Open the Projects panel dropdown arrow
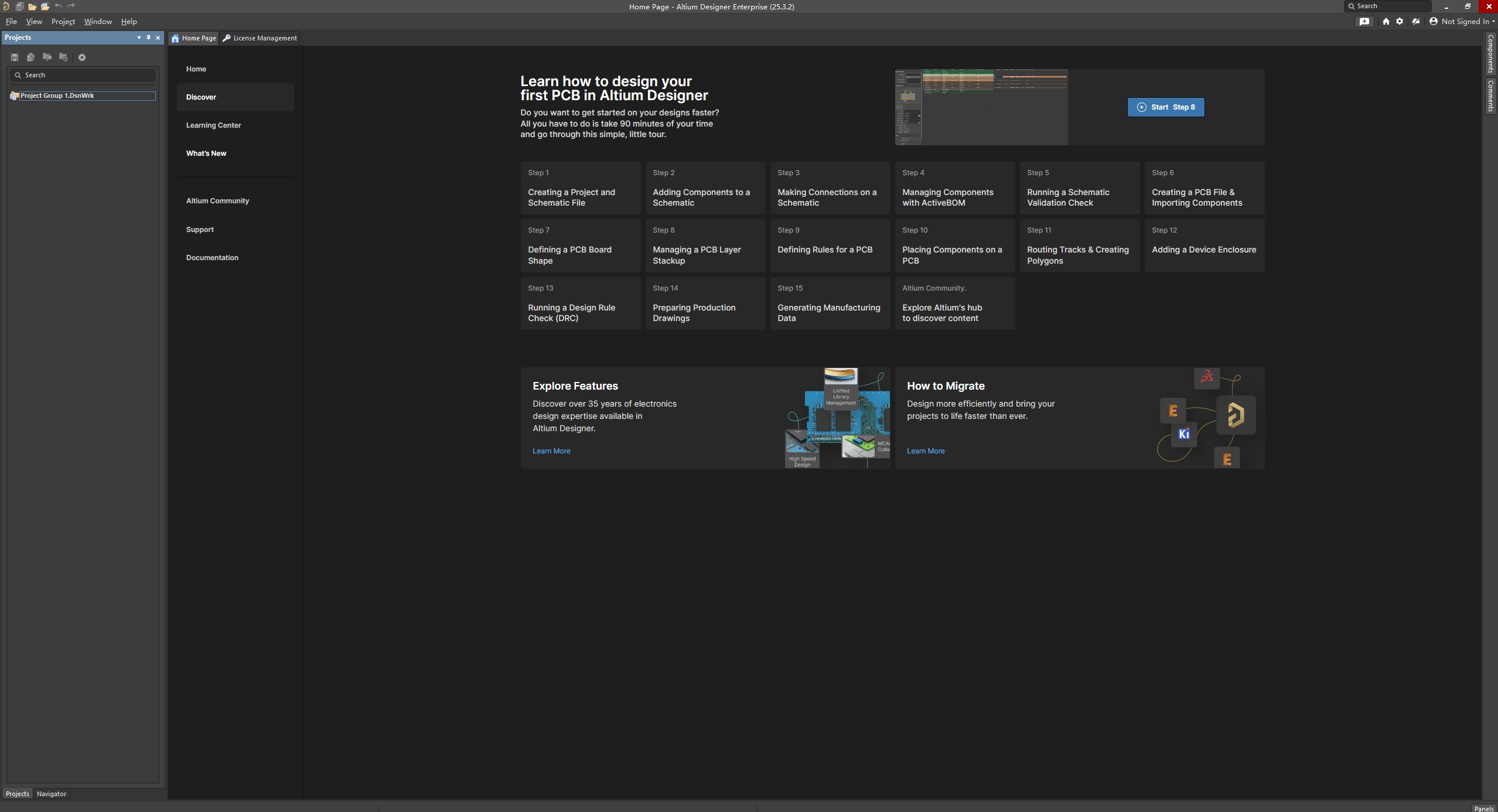The width and height of the screenshot is (1498, 812). (139, 37)
